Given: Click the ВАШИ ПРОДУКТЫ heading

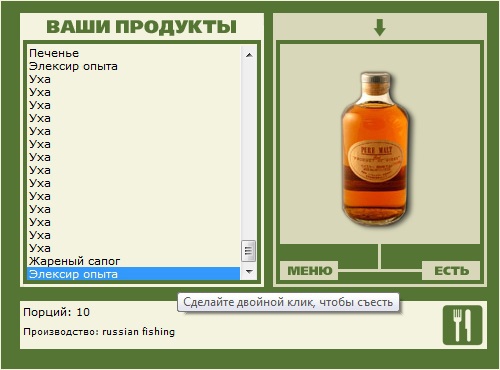Looking at the screenshot, I should (x=142, y=27).
